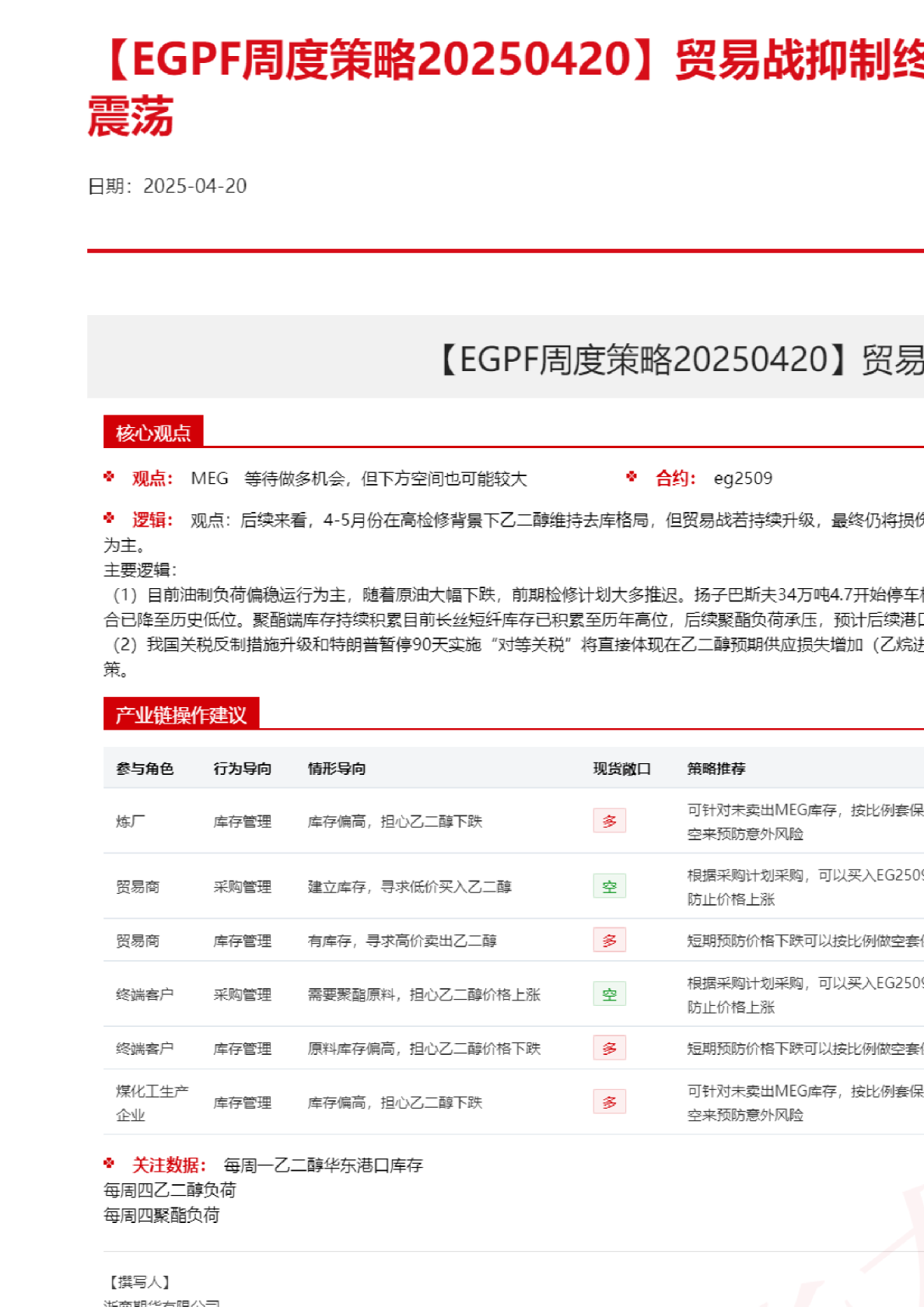Click the red diamond bullet beside 观点
The height and width of the screenshot is (1307, 924).
click(109, 477)
